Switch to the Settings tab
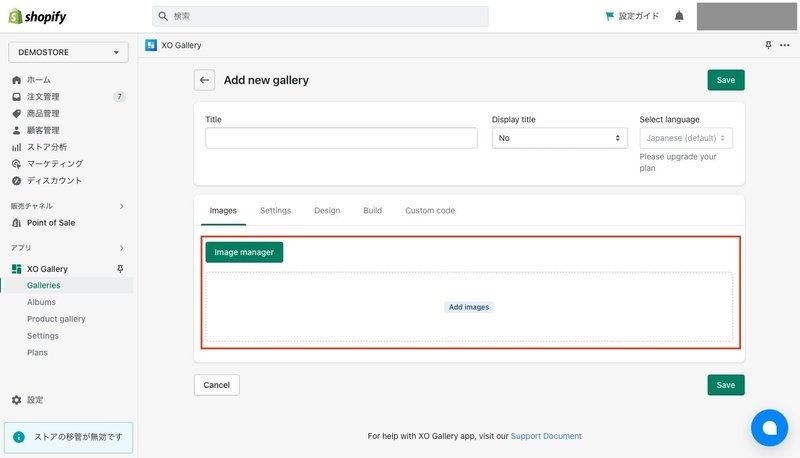The image size is (800, 458). 276,211
